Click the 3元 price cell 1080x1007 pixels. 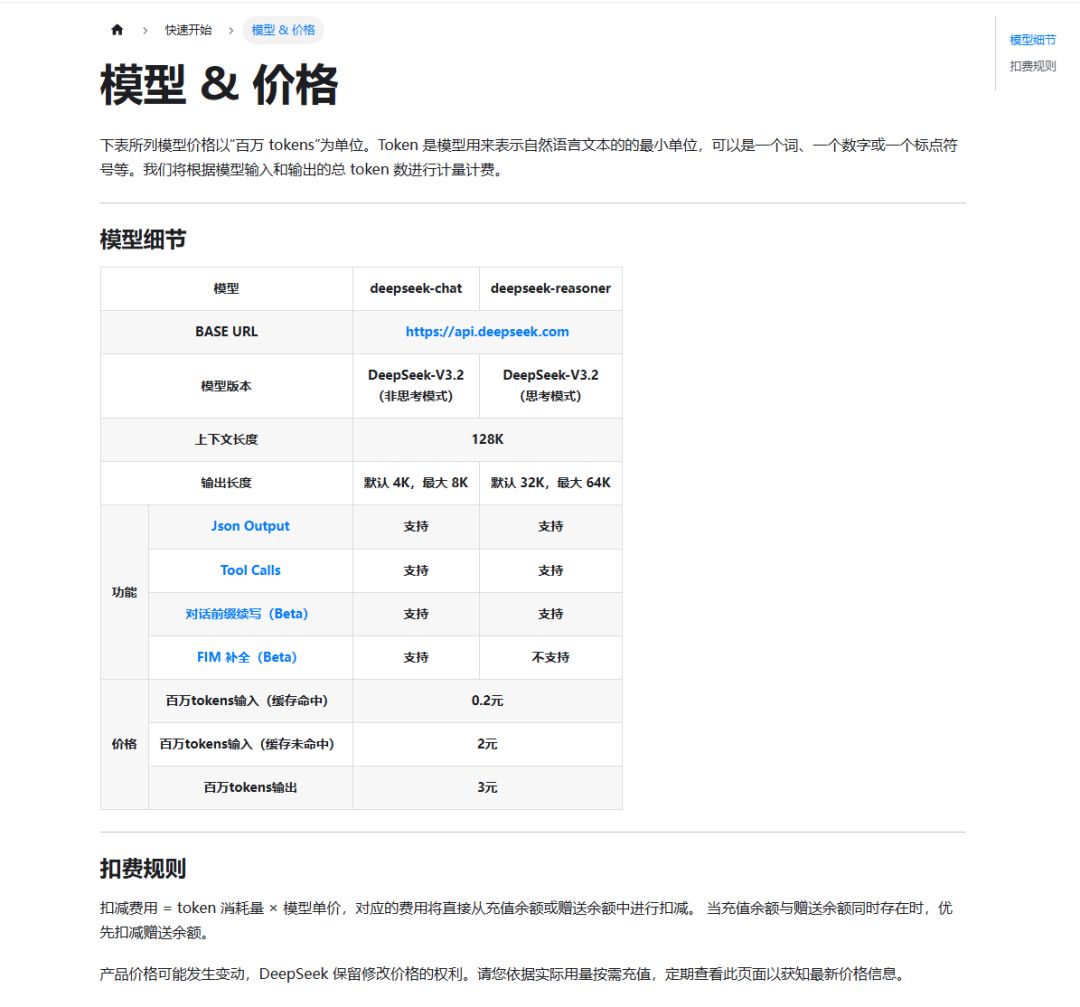(487, 787)
